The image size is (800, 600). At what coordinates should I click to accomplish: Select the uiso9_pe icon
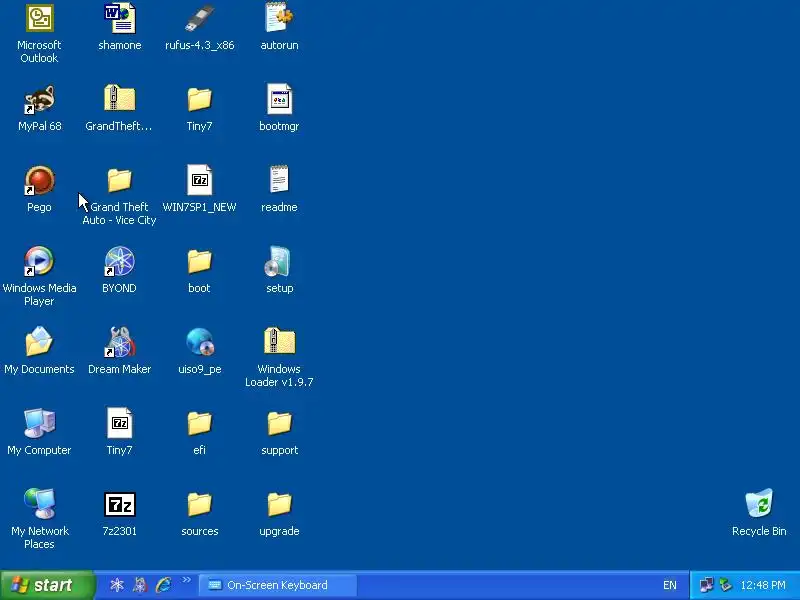199,342
